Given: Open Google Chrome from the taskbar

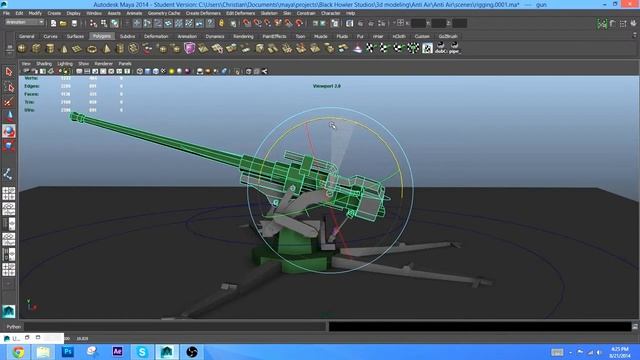Looking at the screenshot, I should click(18, 351).
